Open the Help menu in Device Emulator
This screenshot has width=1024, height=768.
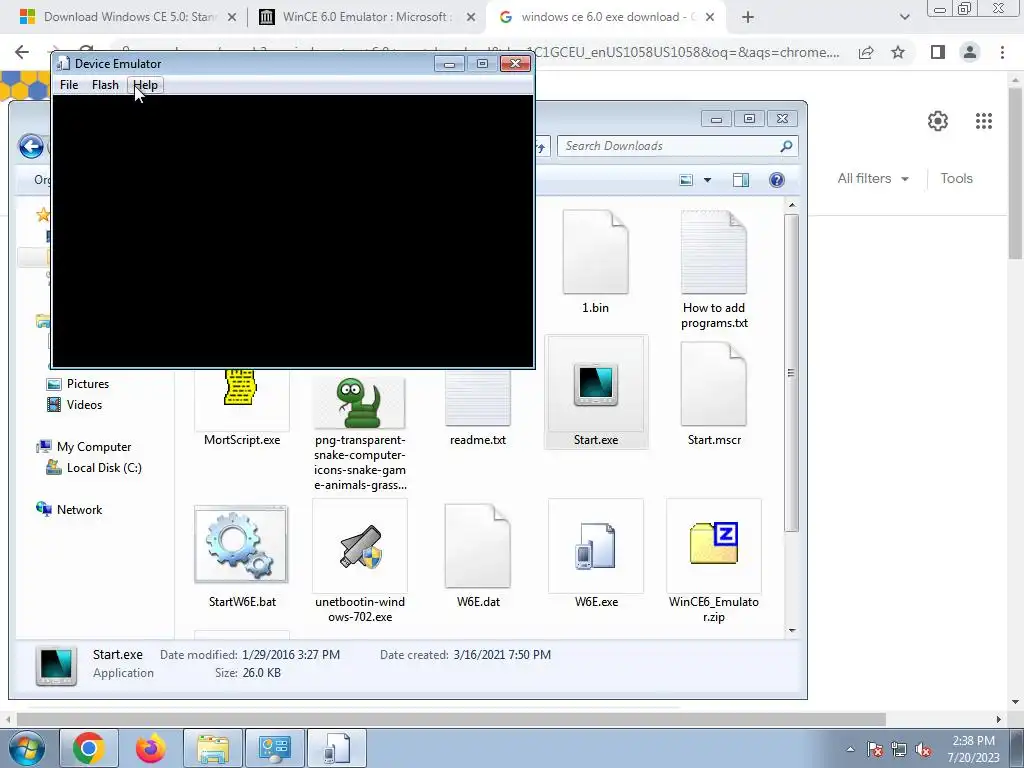tap(146, 85)
